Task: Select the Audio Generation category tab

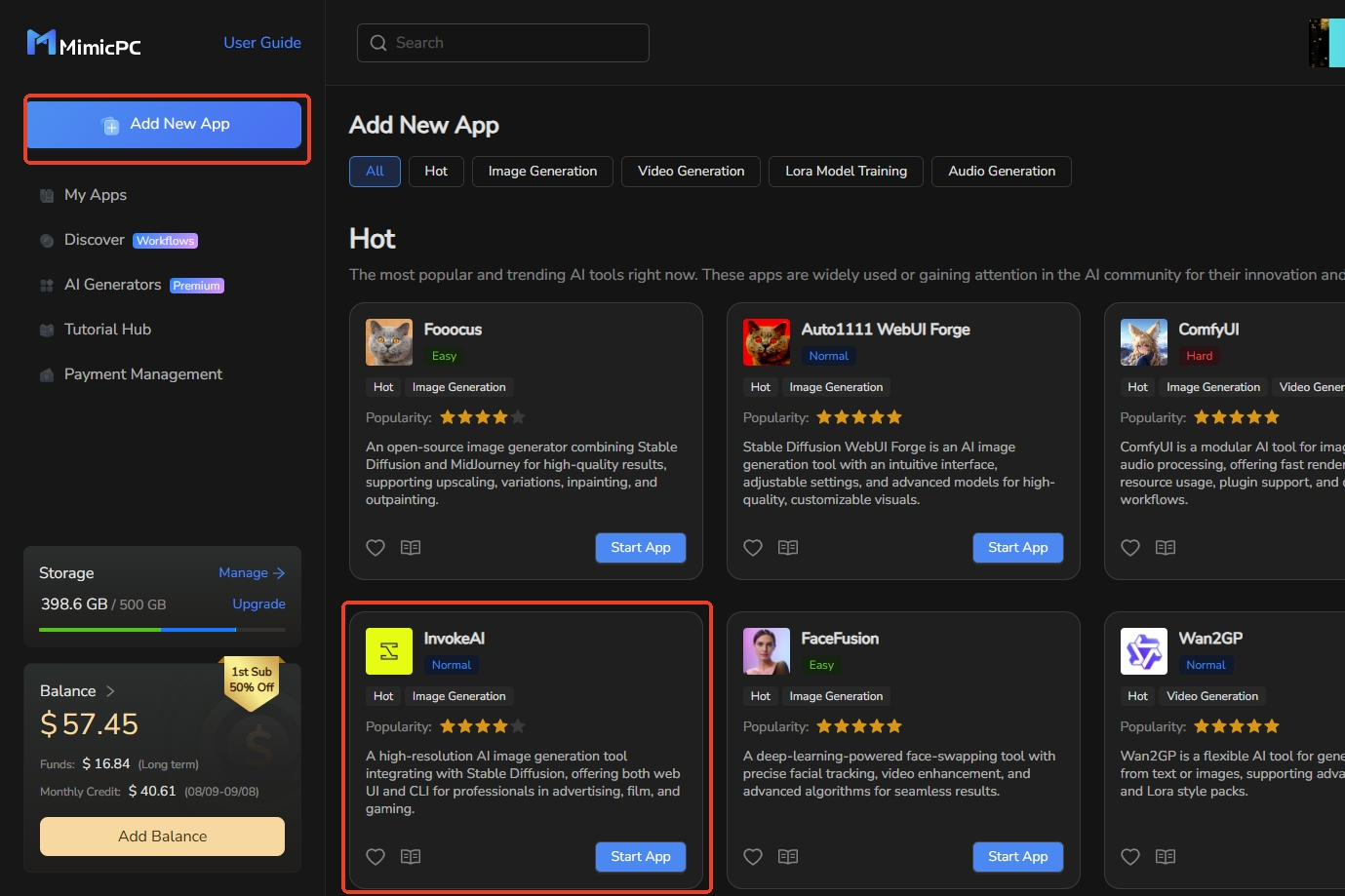Action: pos(1002,172)
